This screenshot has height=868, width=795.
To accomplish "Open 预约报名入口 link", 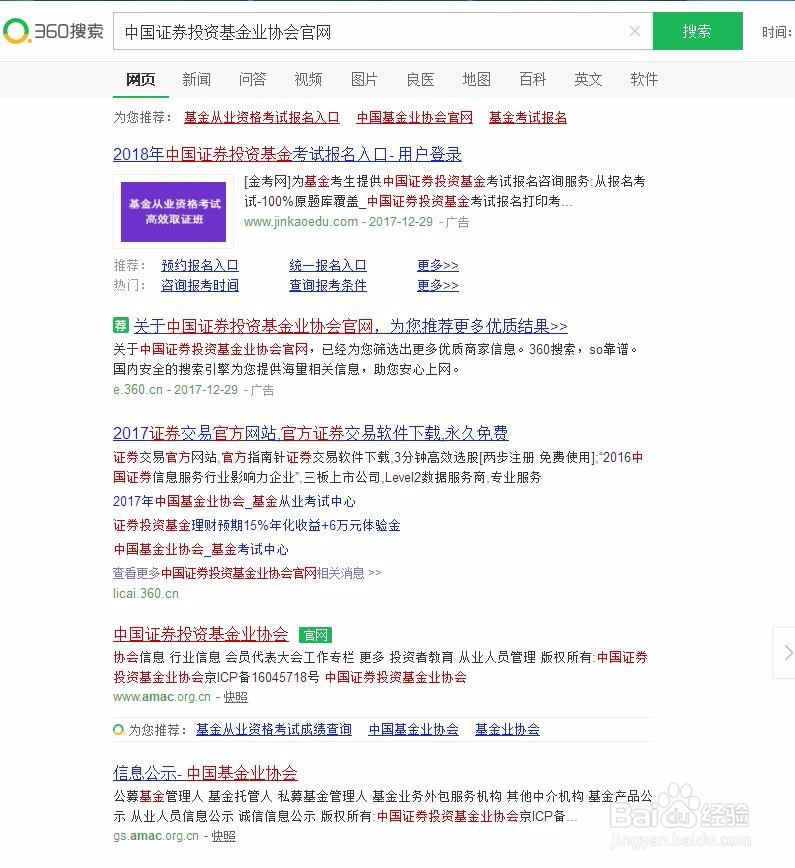I will click(x=200, y=265).
